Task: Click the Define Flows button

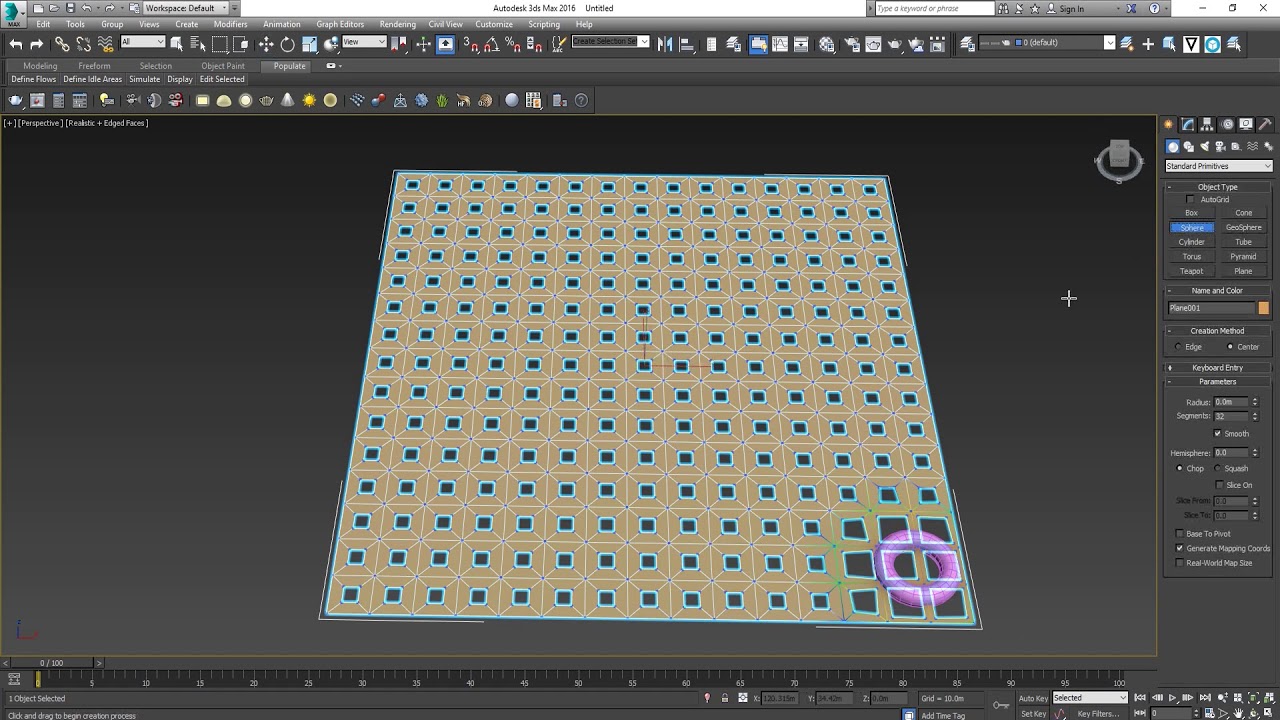Action: tap(34, 79)
